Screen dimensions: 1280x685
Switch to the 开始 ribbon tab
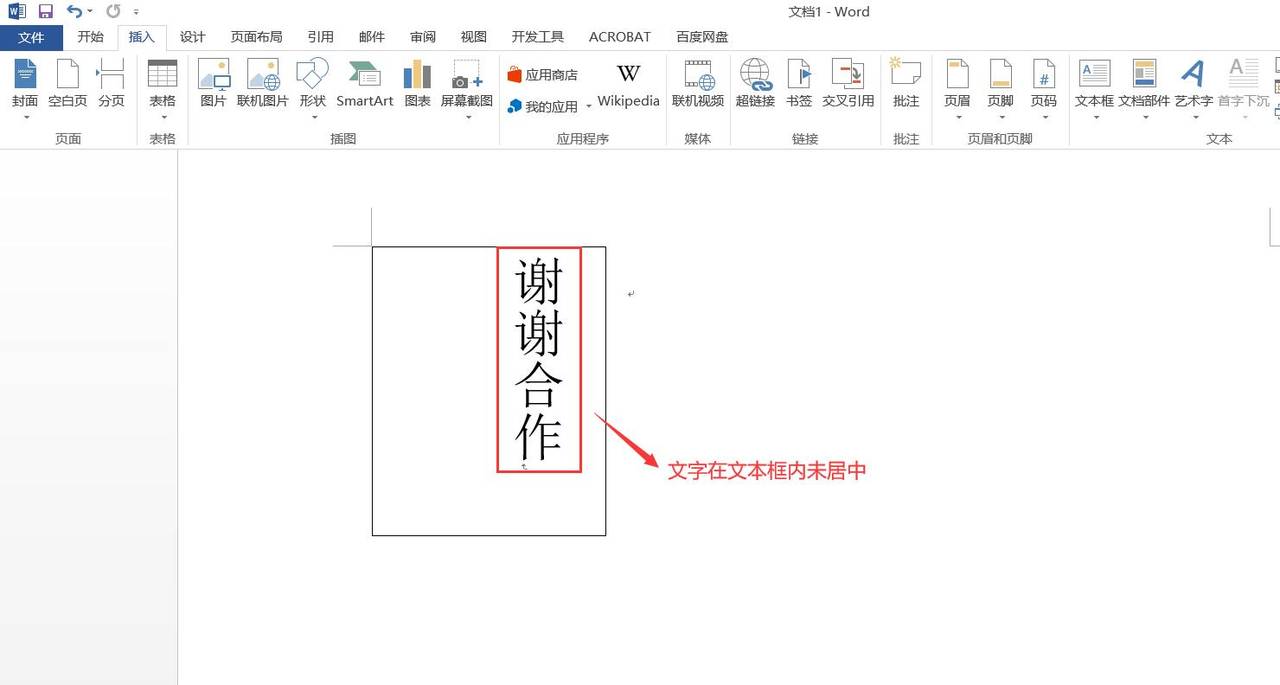click(90, 37)
